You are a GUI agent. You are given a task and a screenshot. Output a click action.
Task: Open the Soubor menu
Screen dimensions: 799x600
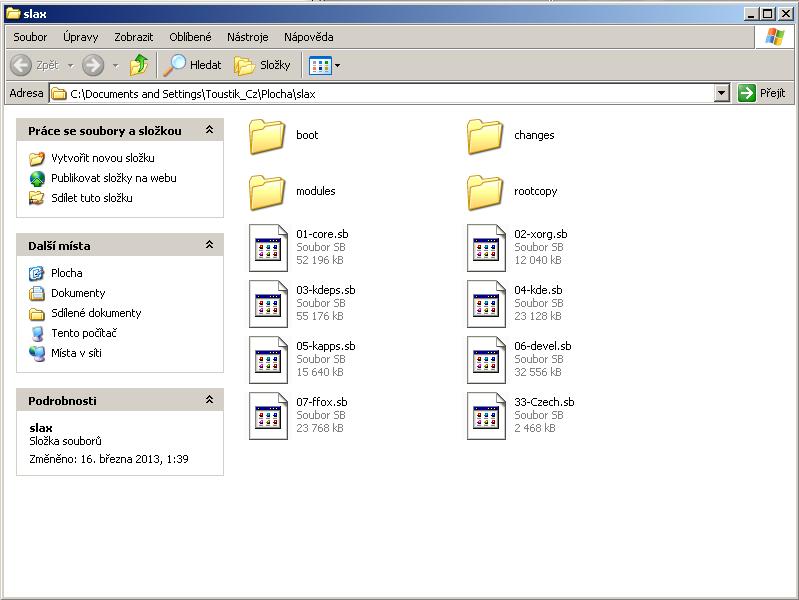tap(30, 37)
